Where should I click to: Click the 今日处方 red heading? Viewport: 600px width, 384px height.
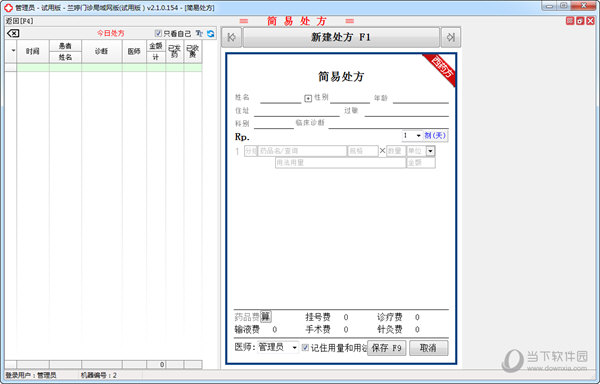pos(110,33)
